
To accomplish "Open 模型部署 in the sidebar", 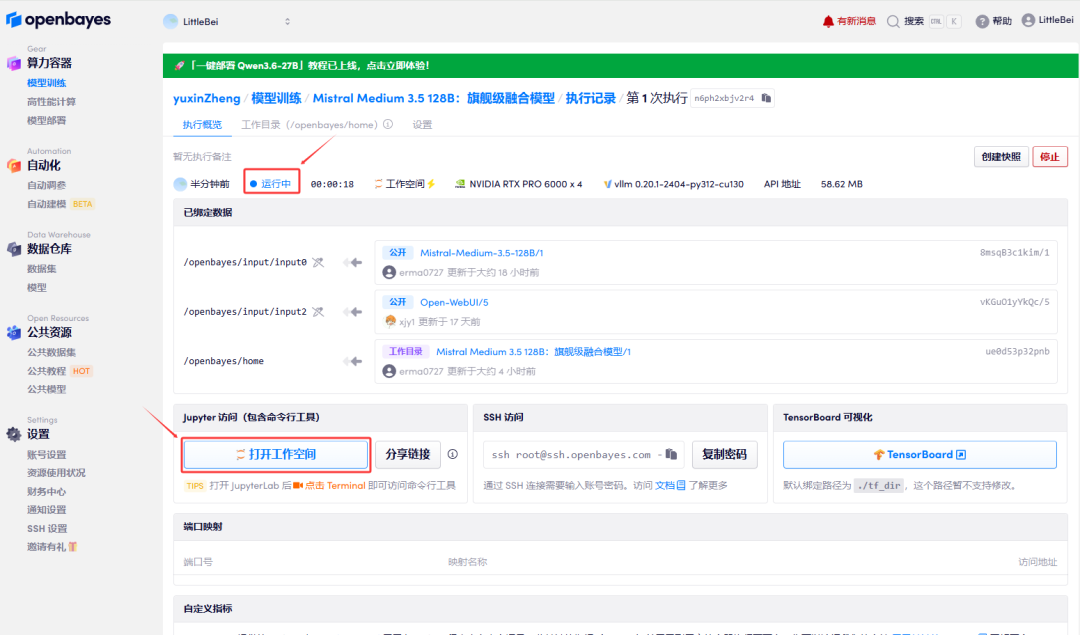I will coord(47,120).
